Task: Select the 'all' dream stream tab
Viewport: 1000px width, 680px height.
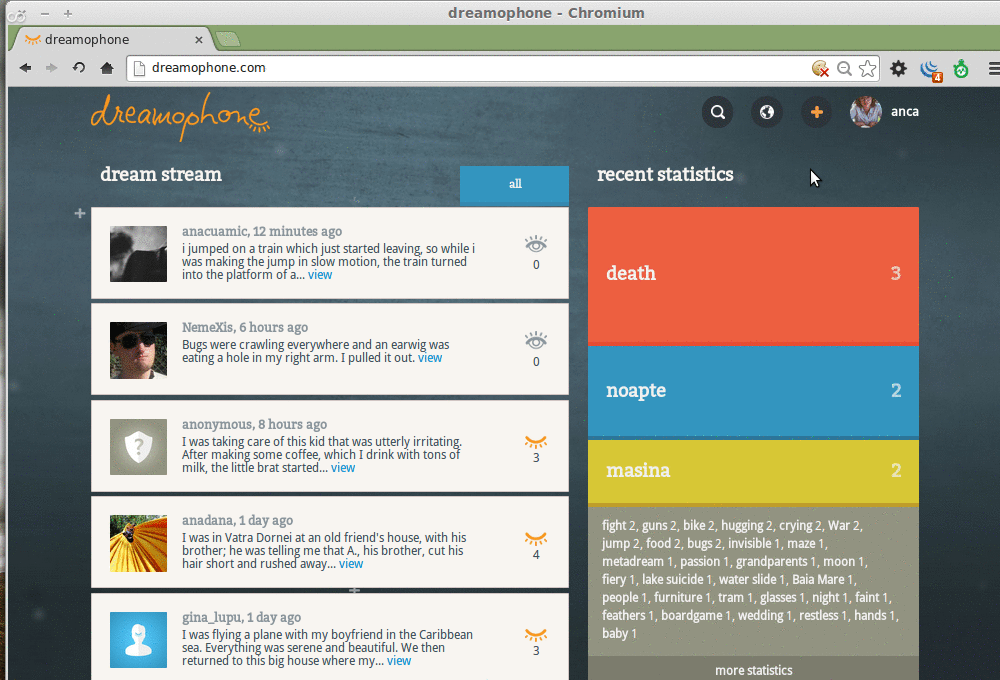Action: coord(514,185)
